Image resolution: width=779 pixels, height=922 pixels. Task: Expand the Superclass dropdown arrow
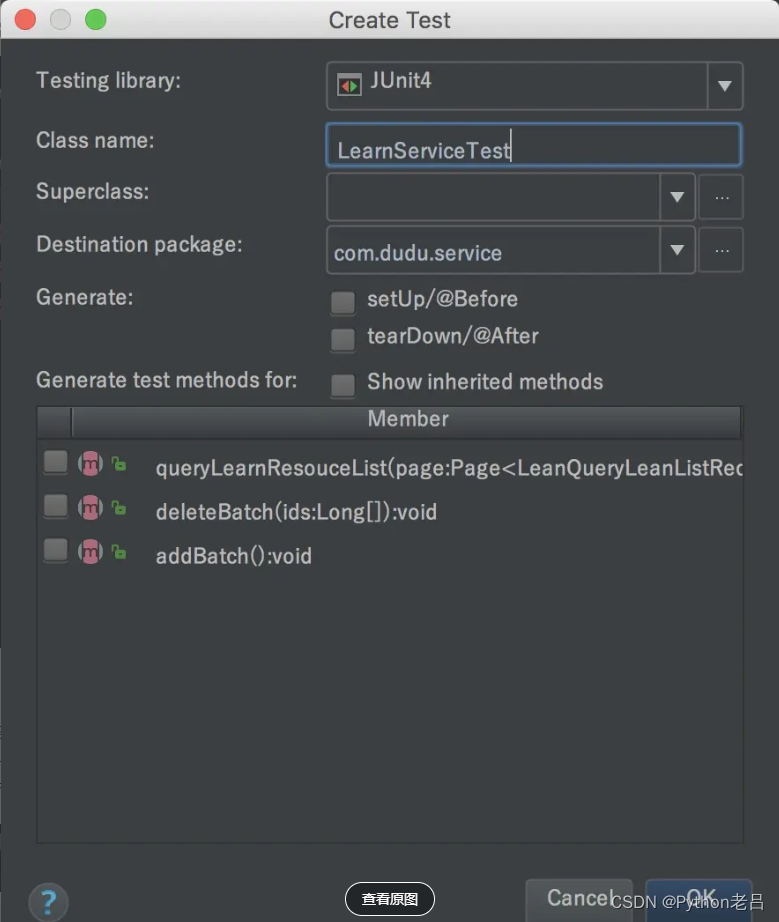coord(677,197)
